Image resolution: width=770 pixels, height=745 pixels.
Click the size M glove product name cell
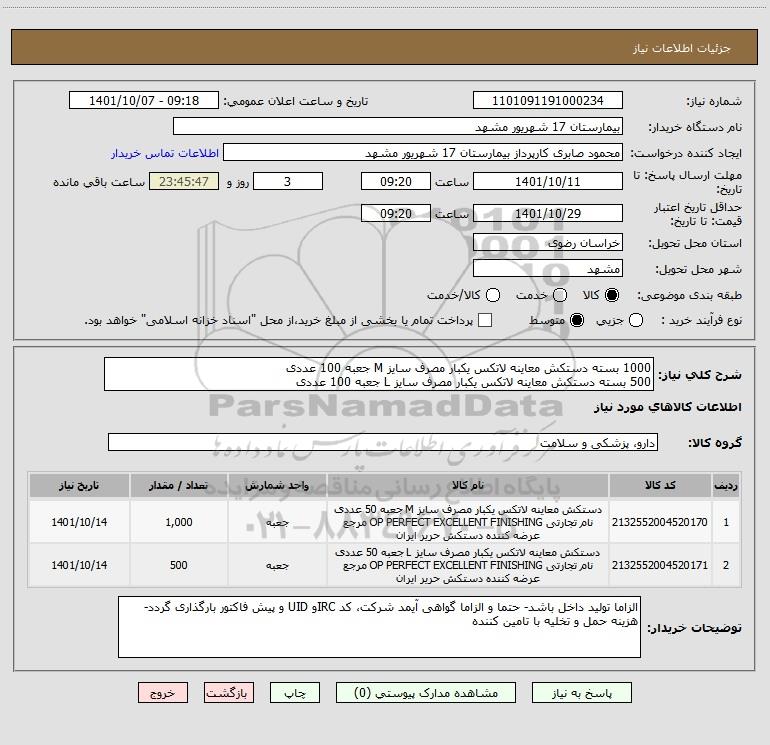click(x=468, y=522)
